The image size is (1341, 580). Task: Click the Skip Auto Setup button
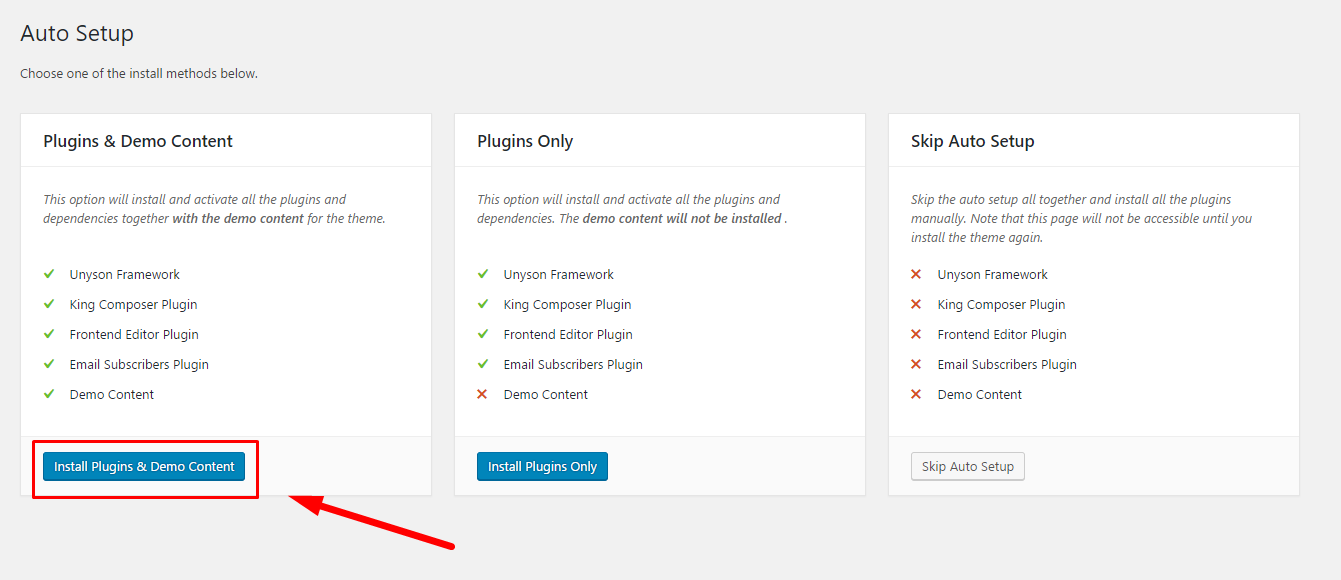click(967, 467)
